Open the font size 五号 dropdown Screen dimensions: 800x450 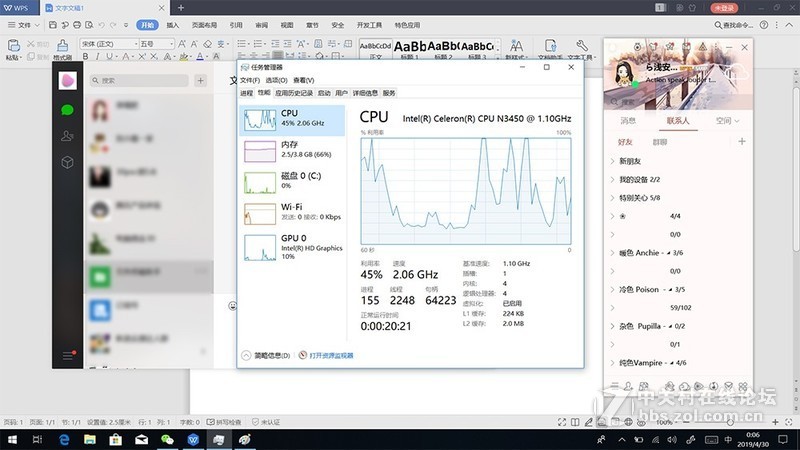pyautogui.click(x=157, y=44)
